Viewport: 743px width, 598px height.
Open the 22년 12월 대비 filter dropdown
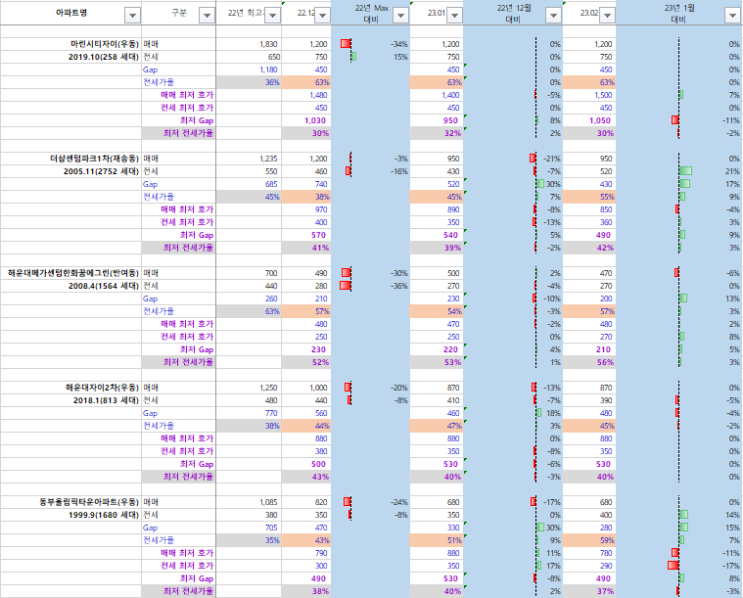553,16
